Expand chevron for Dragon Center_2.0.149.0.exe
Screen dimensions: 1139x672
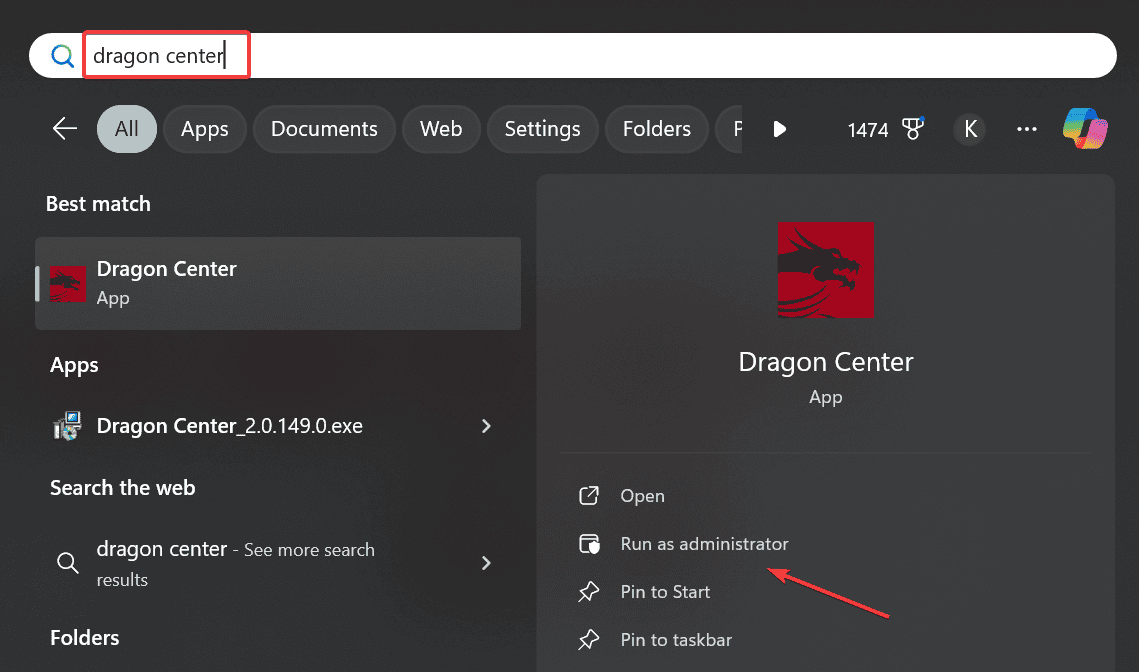486,426
